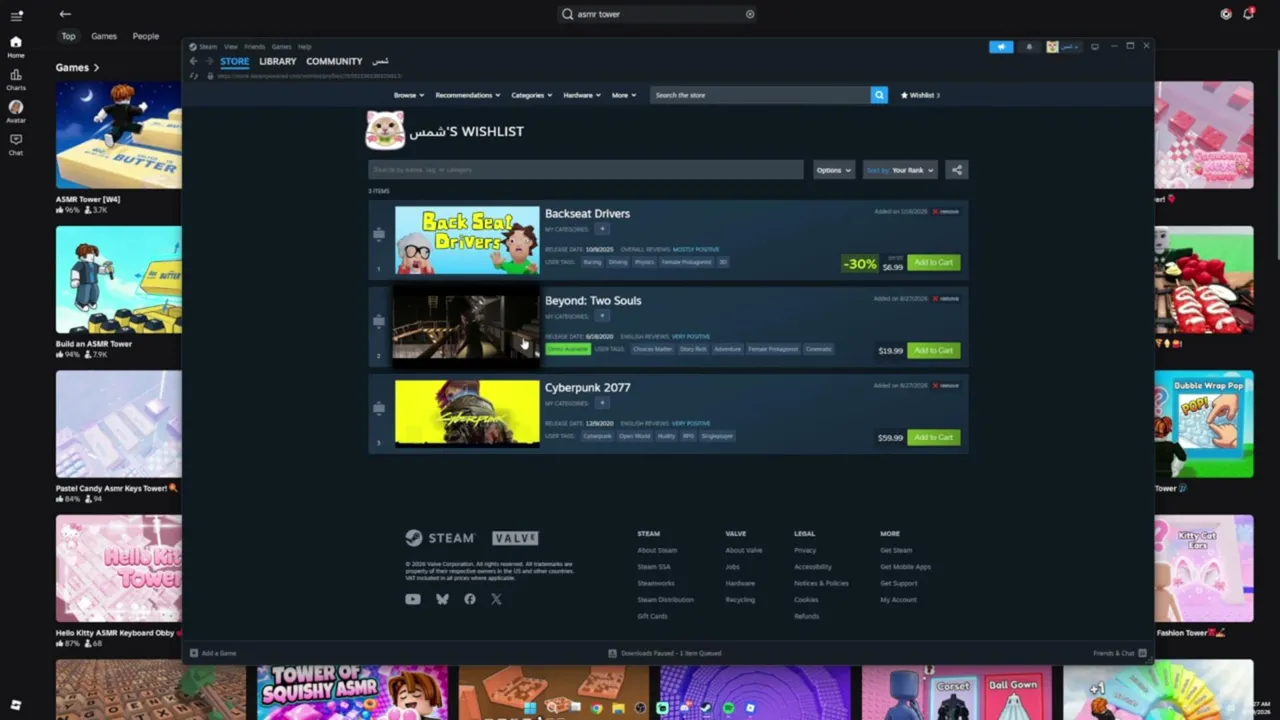The width and height of the screenshot is (1280, 720).
Task: Open Friends & Chat in Steam
Action: click(x=1119, y=653)
